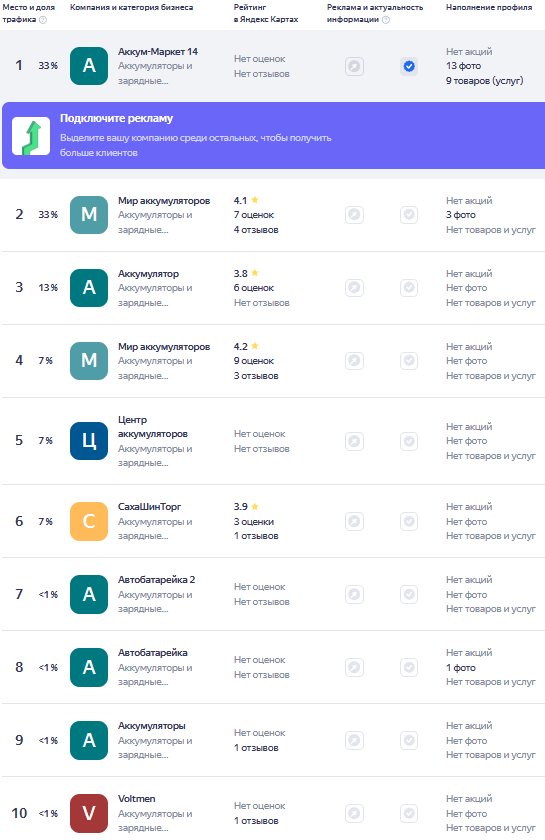Click advertising status icon for Voltmen

pyautogui.click(x=354, y=813)
